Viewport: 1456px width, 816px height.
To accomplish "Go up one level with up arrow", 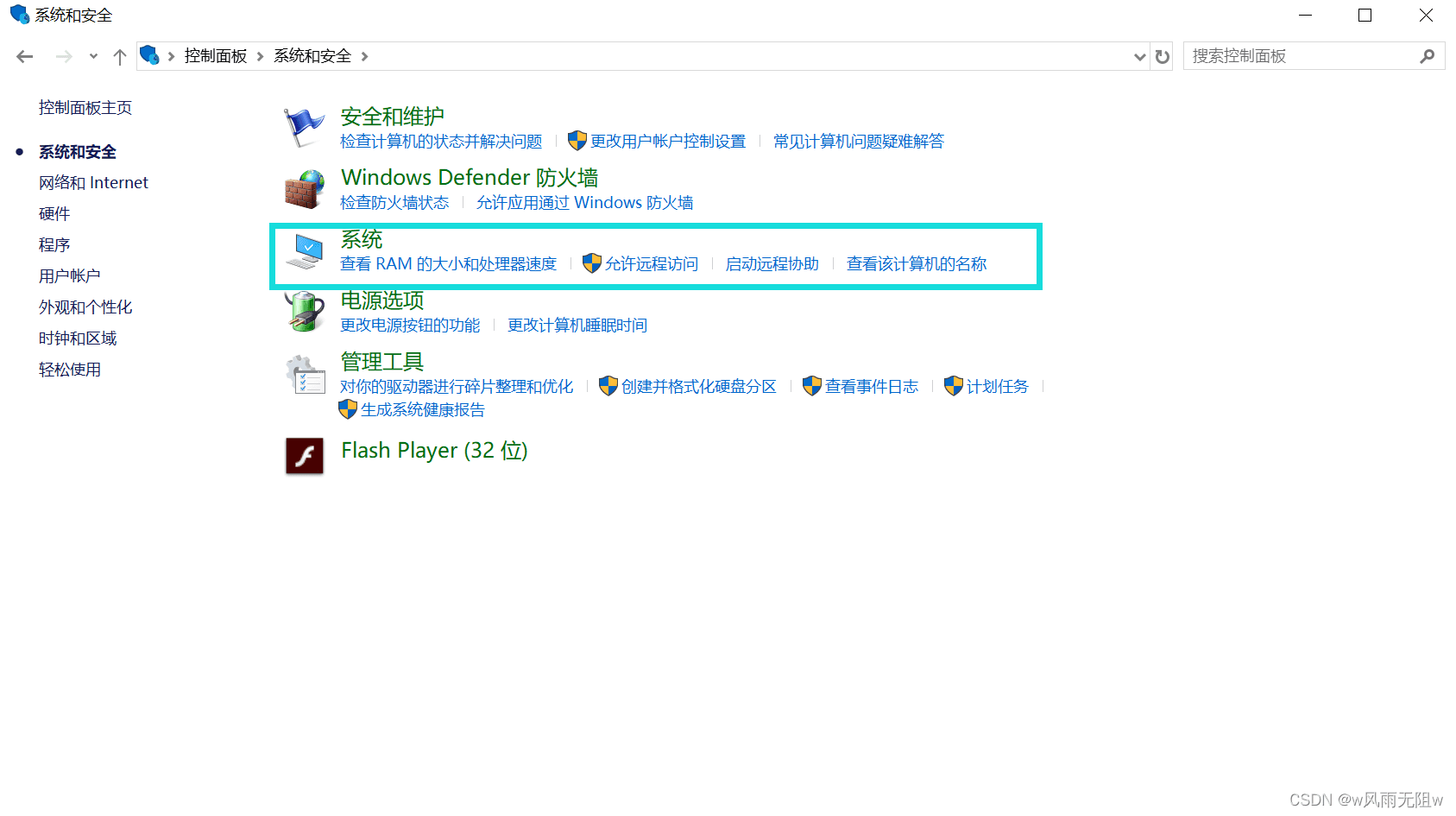I will click(120, 57).
